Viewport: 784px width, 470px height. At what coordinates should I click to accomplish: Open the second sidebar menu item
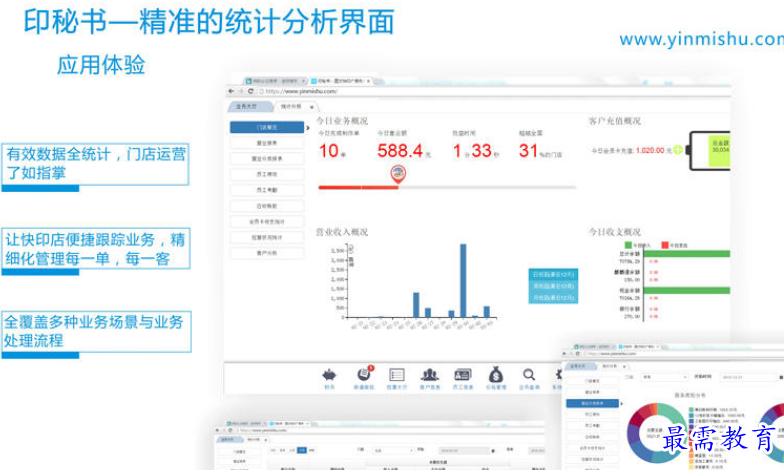pyautogui.click(x=267, y=143)
